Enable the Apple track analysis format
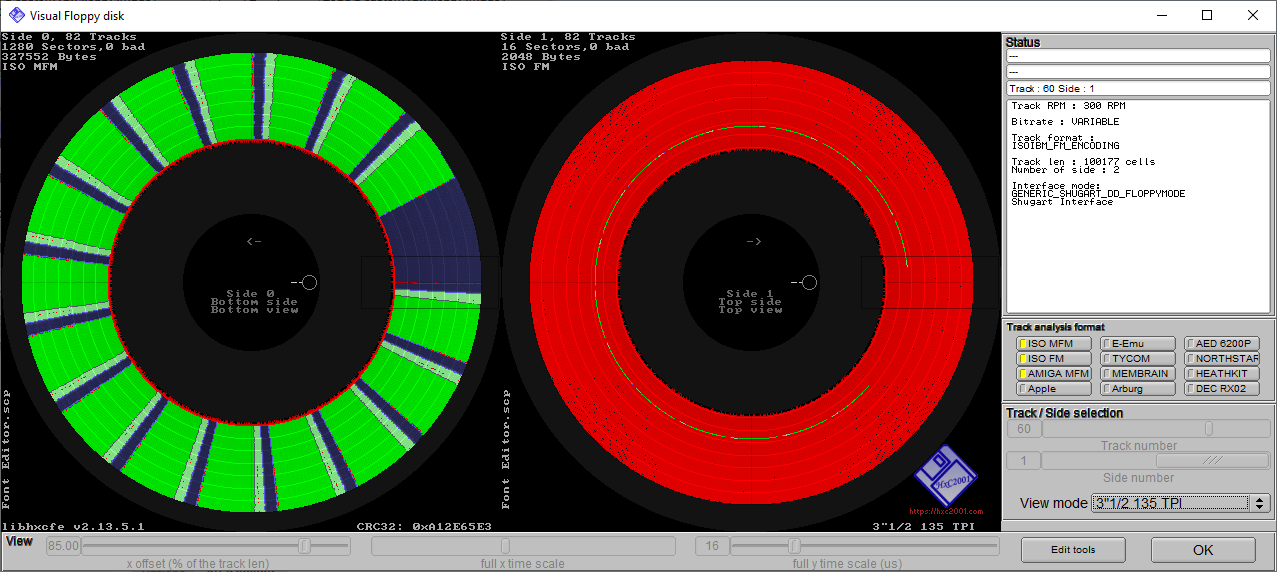 click(x=1054, y=389)
